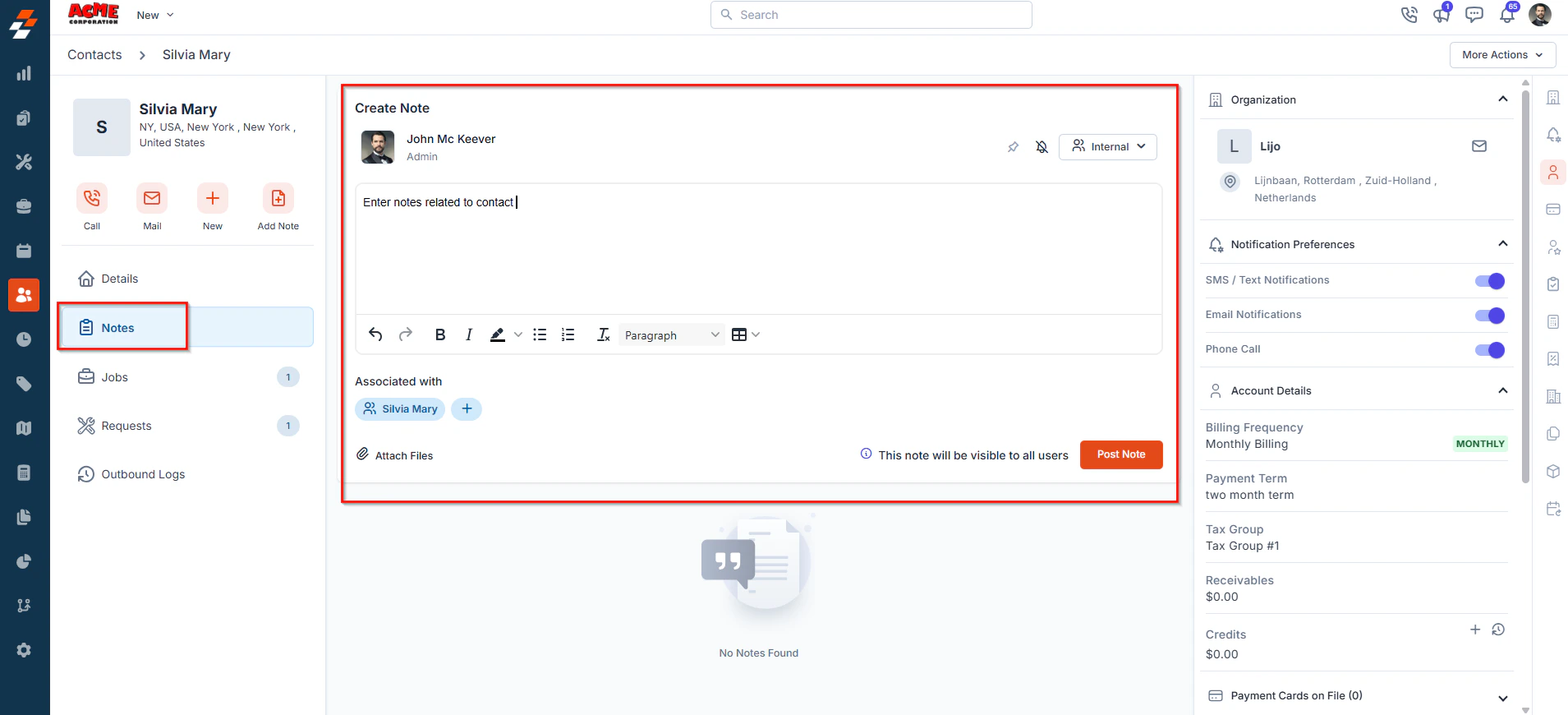Open price tag icon in left sidebar
This screenshot has width=1568, height=715.
pos(24,384)
